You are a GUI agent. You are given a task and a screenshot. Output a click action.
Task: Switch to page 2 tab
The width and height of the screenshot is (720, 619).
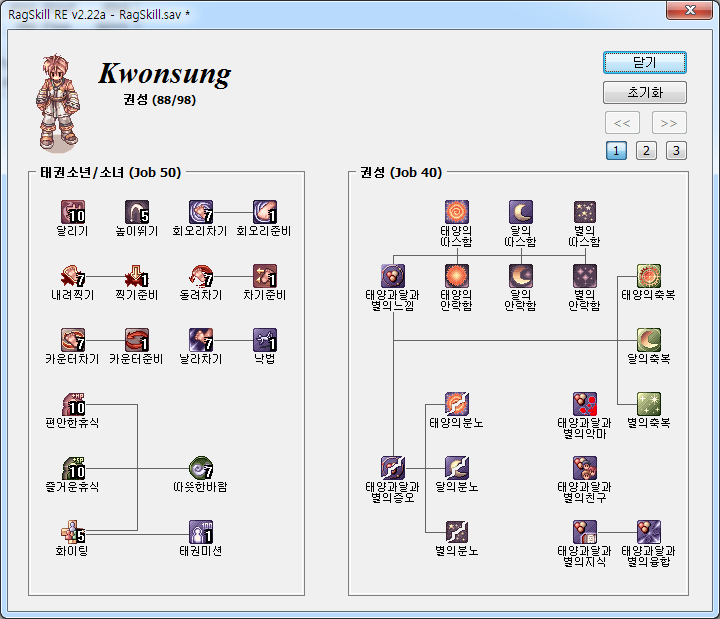click(646, 151)
